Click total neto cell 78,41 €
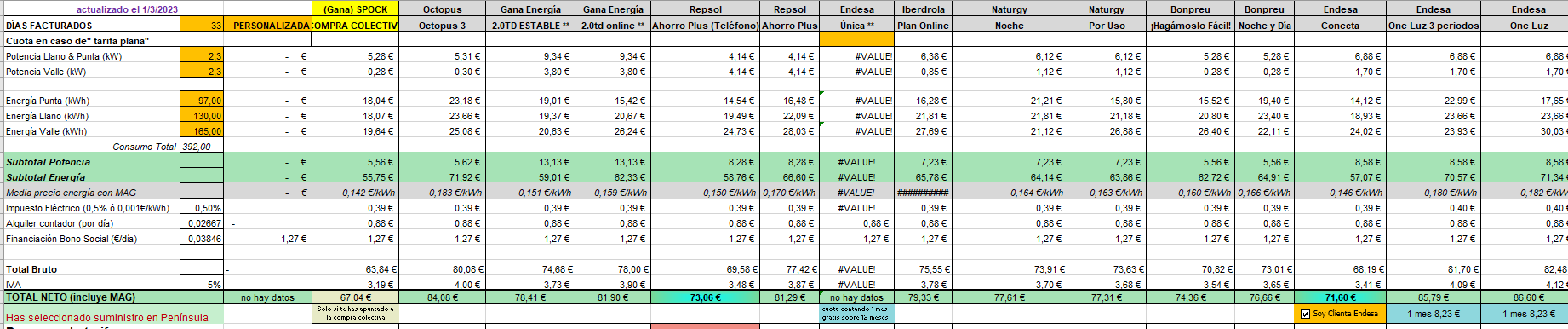1568x329 pixels. tap(530, 297)
